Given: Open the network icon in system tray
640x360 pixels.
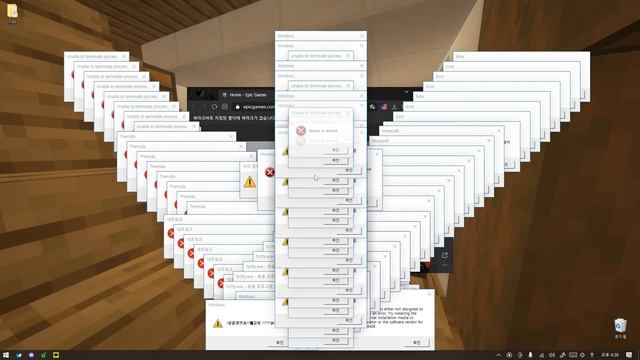Looking at the screenshot, I should click(x=541, y=355).
